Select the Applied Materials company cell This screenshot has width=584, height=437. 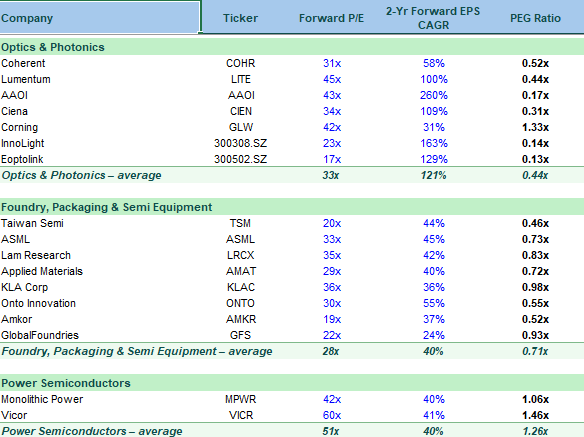pos(42,271)
